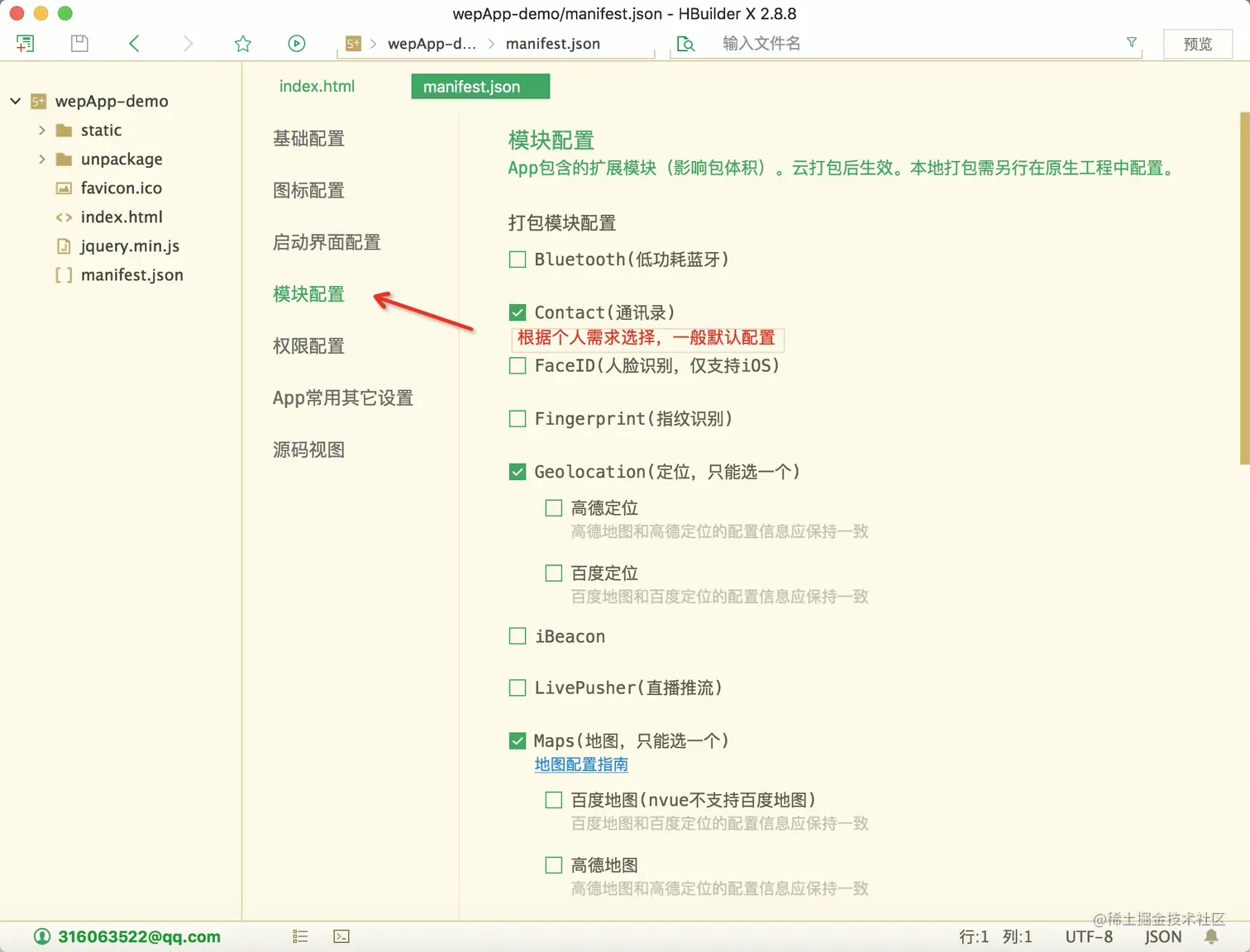Go forward using the right arrow icon
This screenshot has width=1250, height=952.
188,43
